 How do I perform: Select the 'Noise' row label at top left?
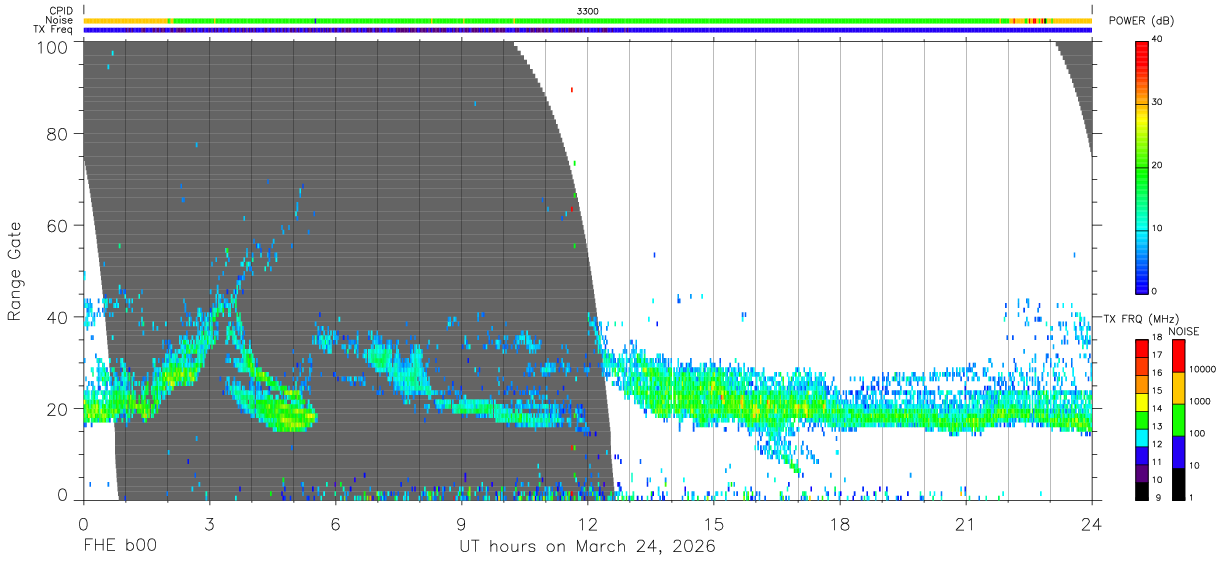pyautogui.click(x=59, y=20)
